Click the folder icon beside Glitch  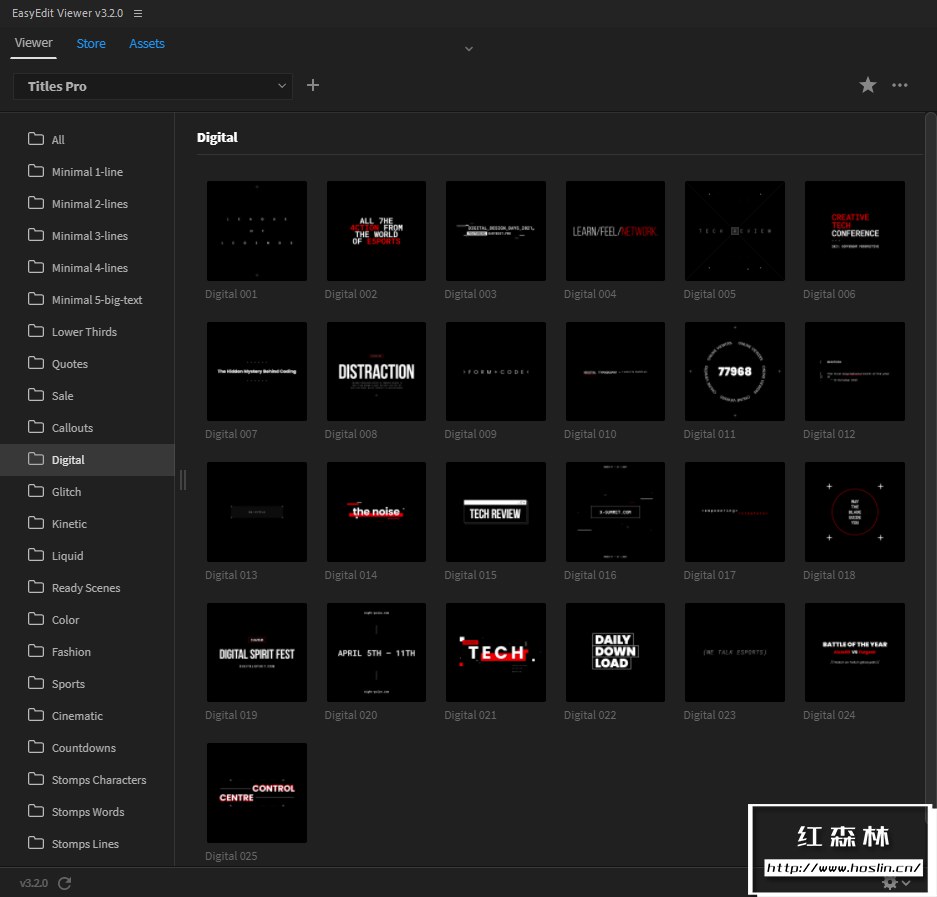(x=36, y=491)
